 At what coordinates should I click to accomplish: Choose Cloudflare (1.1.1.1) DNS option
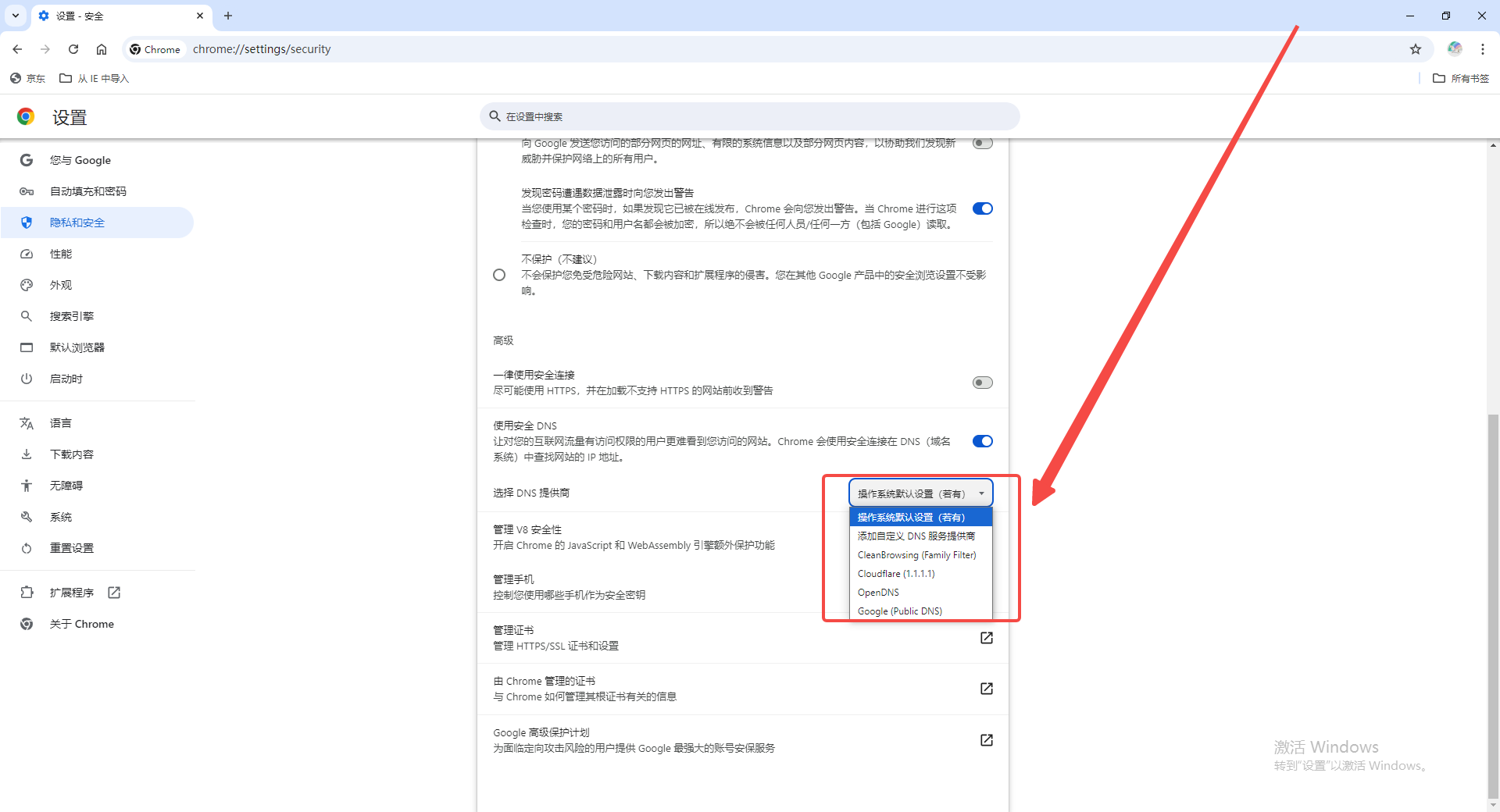click(921, 573)
